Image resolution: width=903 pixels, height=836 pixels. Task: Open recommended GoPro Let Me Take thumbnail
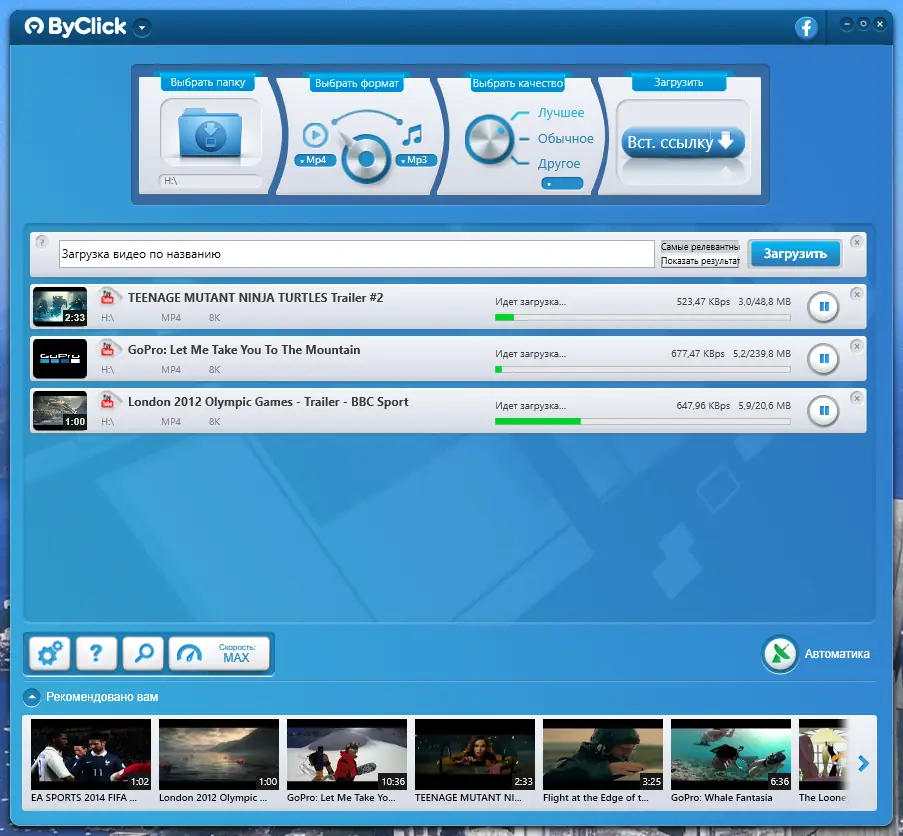pos(347,754)
